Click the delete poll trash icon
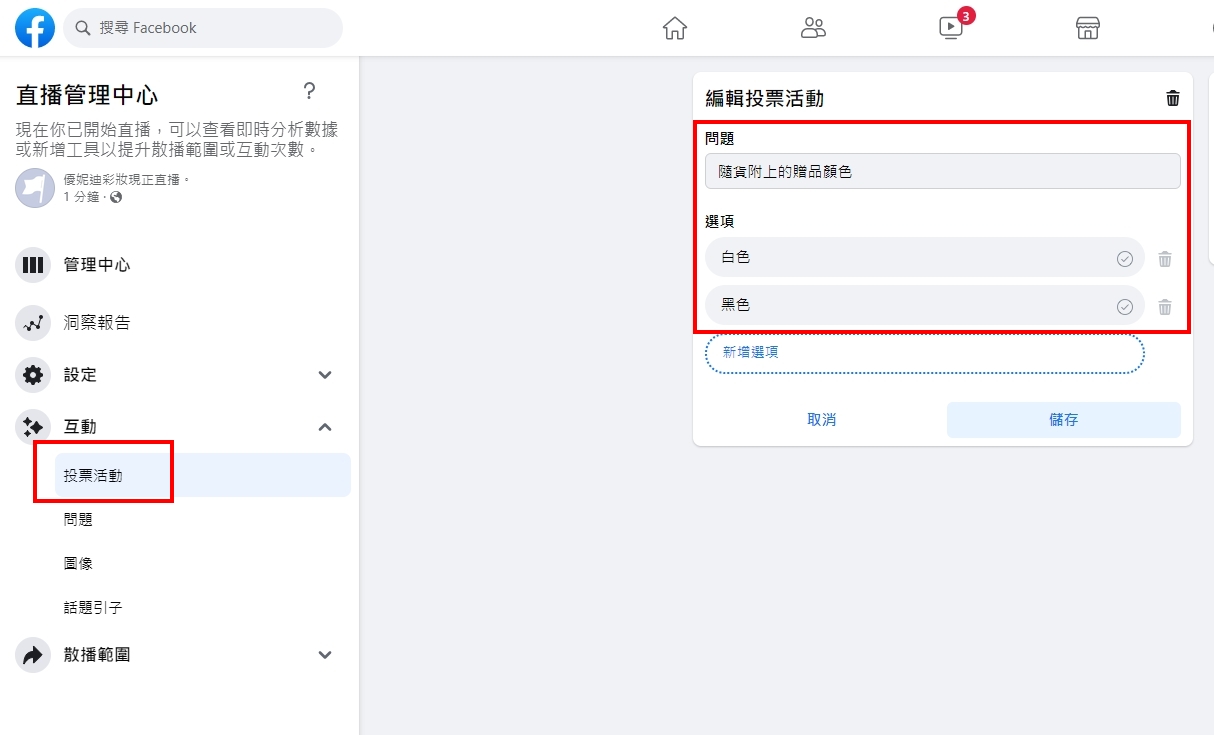 [x=1173, y=97]
